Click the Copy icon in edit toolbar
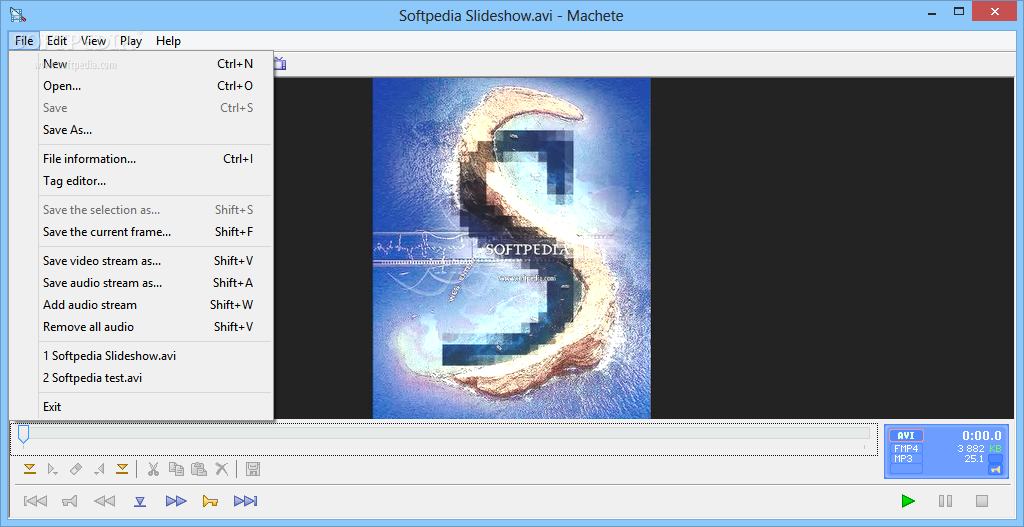 pos(176,468)
